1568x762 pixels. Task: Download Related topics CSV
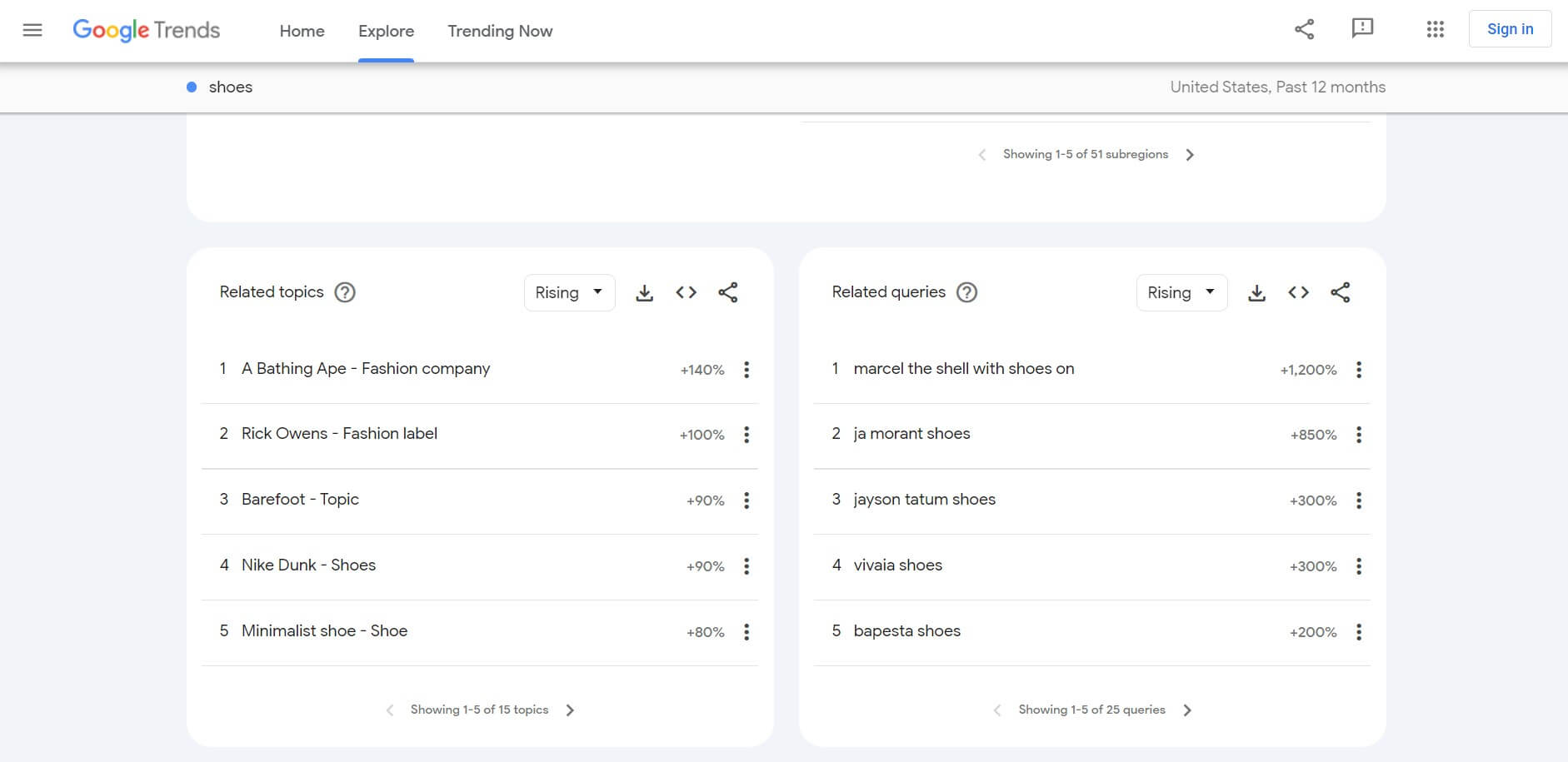644,292
